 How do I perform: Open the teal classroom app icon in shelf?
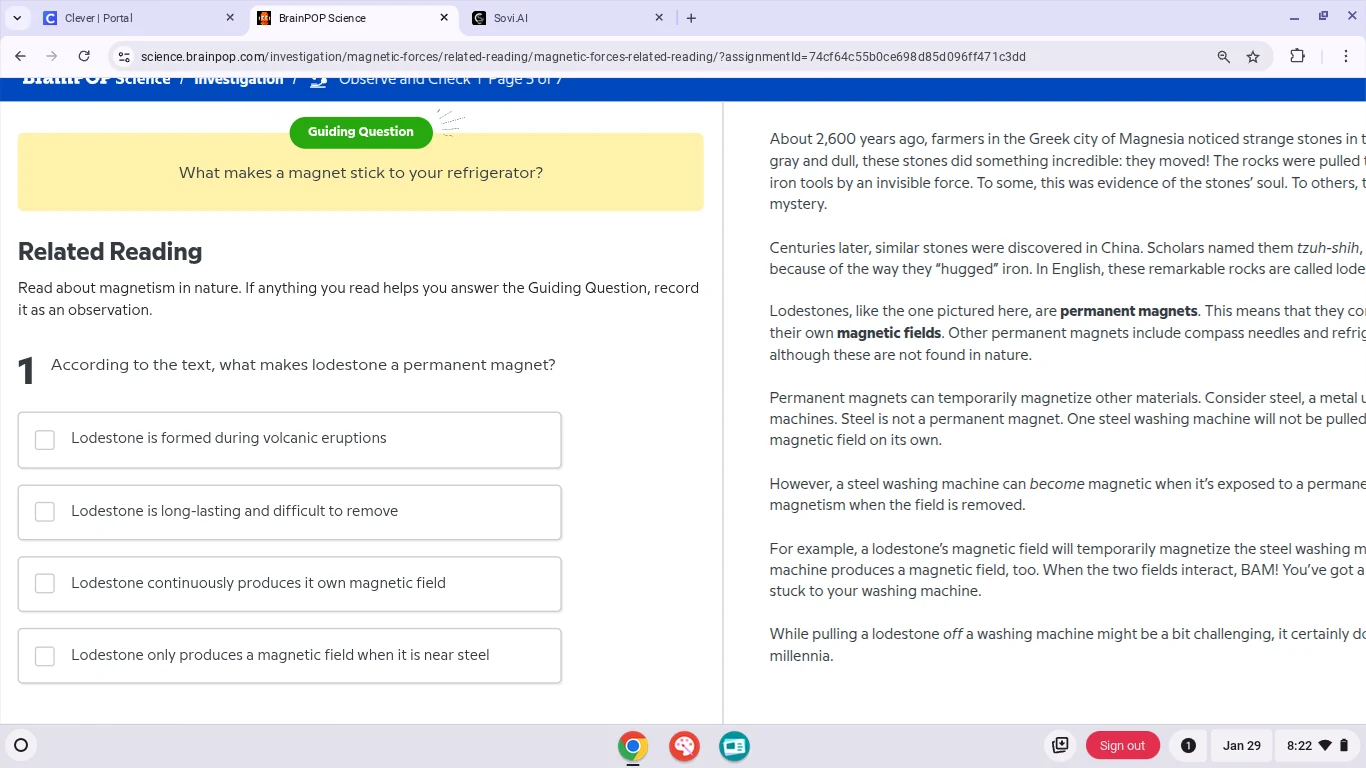point(735,746)
